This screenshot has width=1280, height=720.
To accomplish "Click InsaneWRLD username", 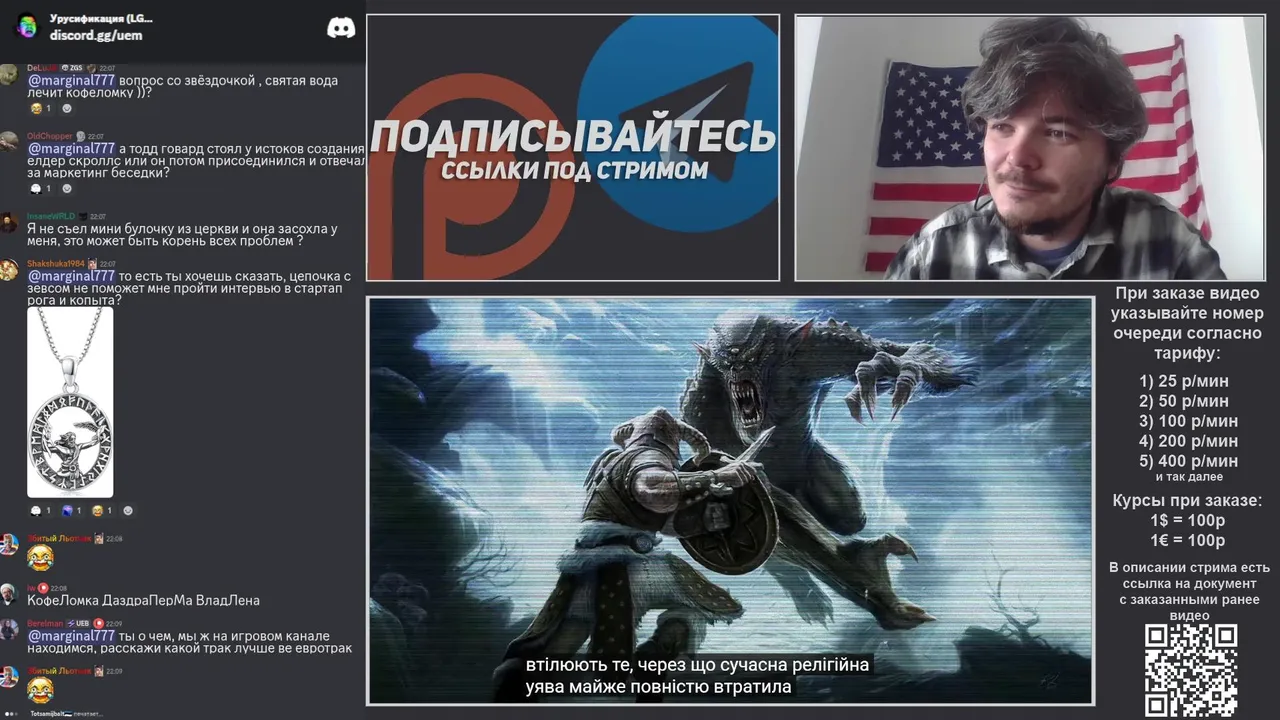I will (x=51, y=216).
